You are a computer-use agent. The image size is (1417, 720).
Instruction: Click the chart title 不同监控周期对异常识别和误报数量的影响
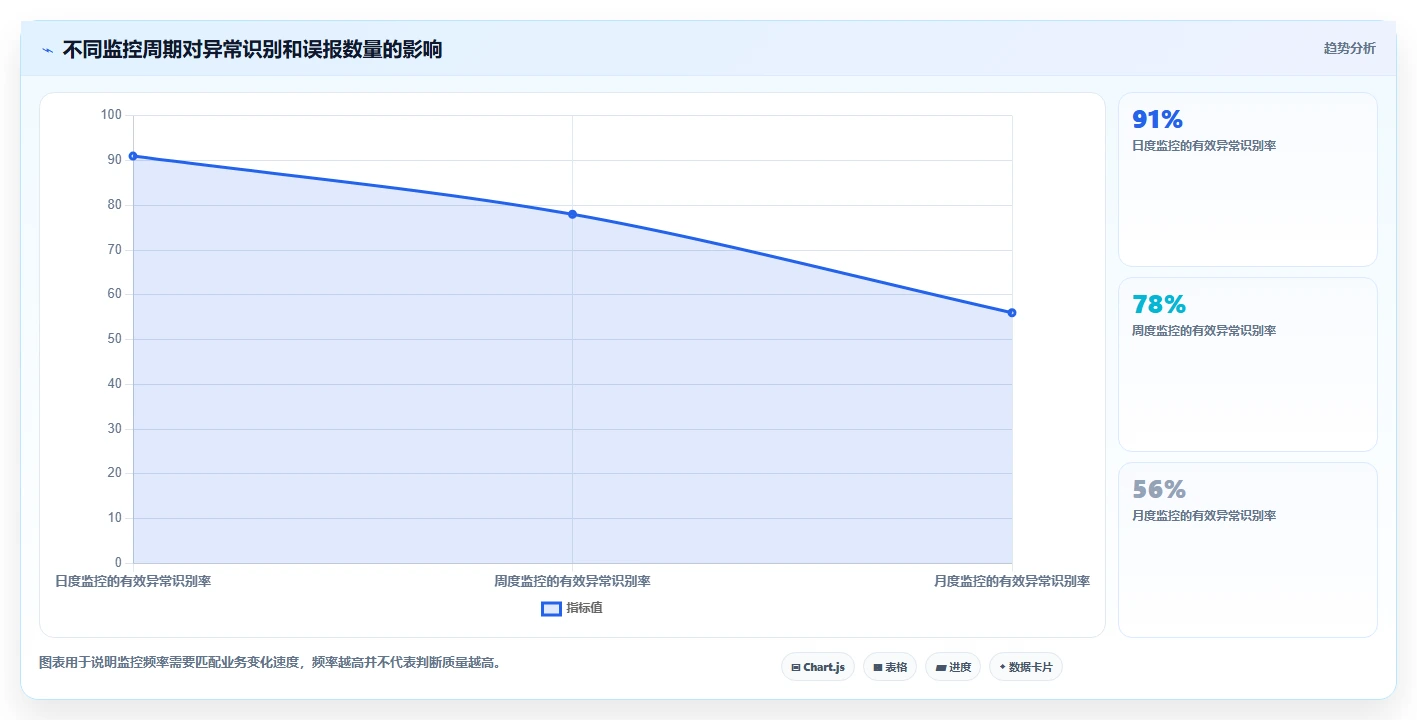pyautogui.click(x=252, y=50)
